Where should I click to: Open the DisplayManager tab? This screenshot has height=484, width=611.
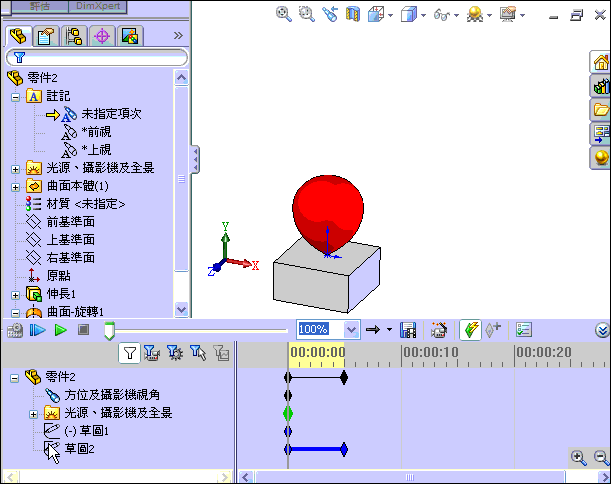click(x=130, y=36)
